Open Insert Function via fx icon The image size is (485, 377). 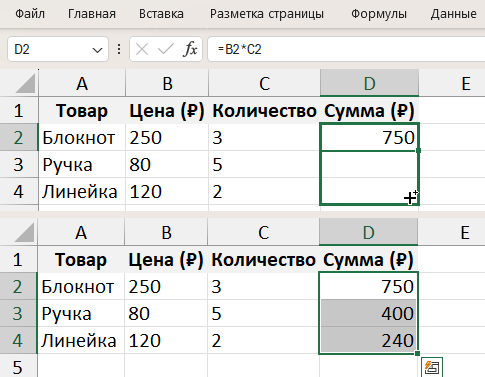click(x=190, y=49)
